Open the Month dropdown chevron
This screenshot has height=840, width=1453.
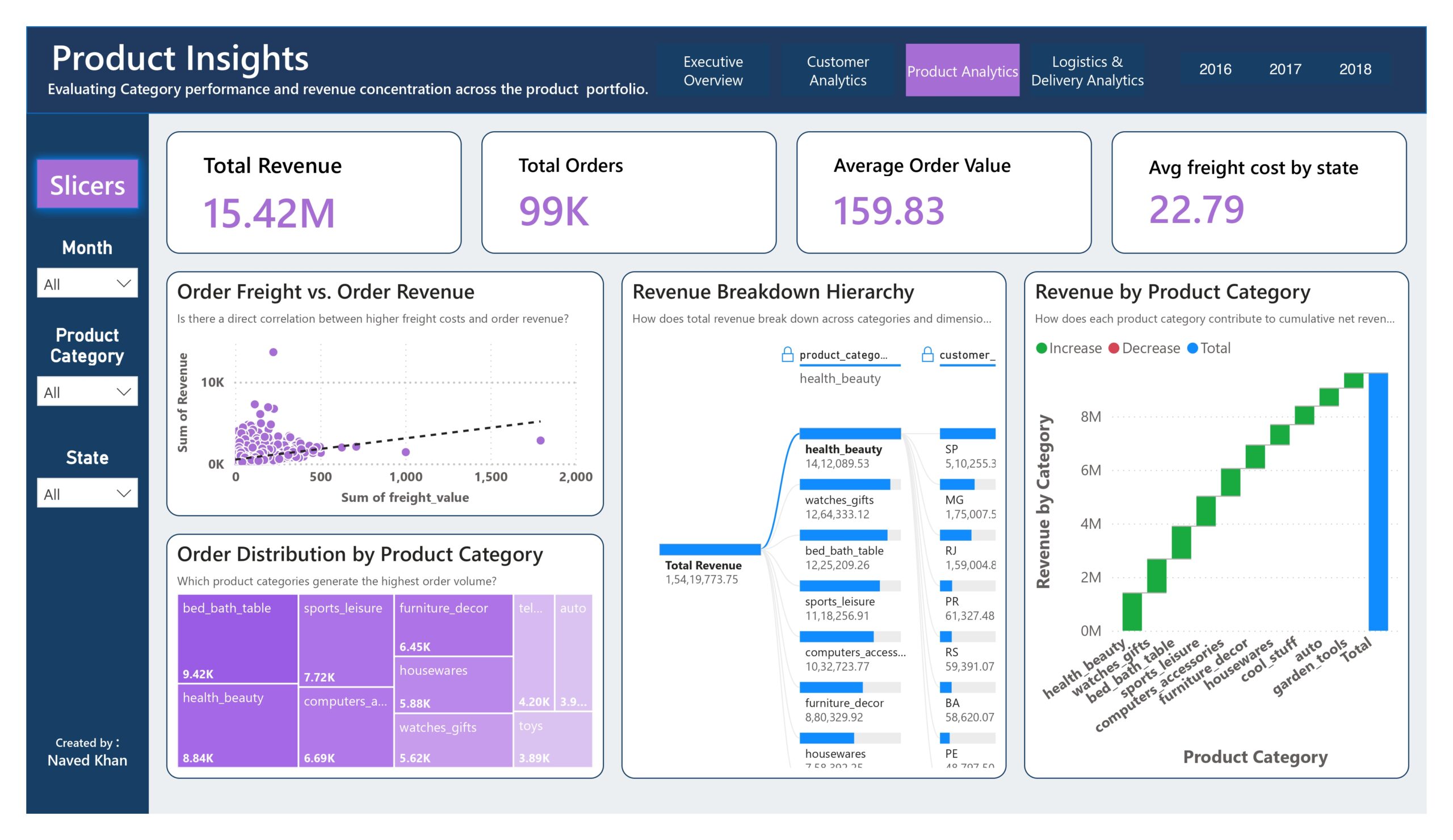(x=123, y=283)
